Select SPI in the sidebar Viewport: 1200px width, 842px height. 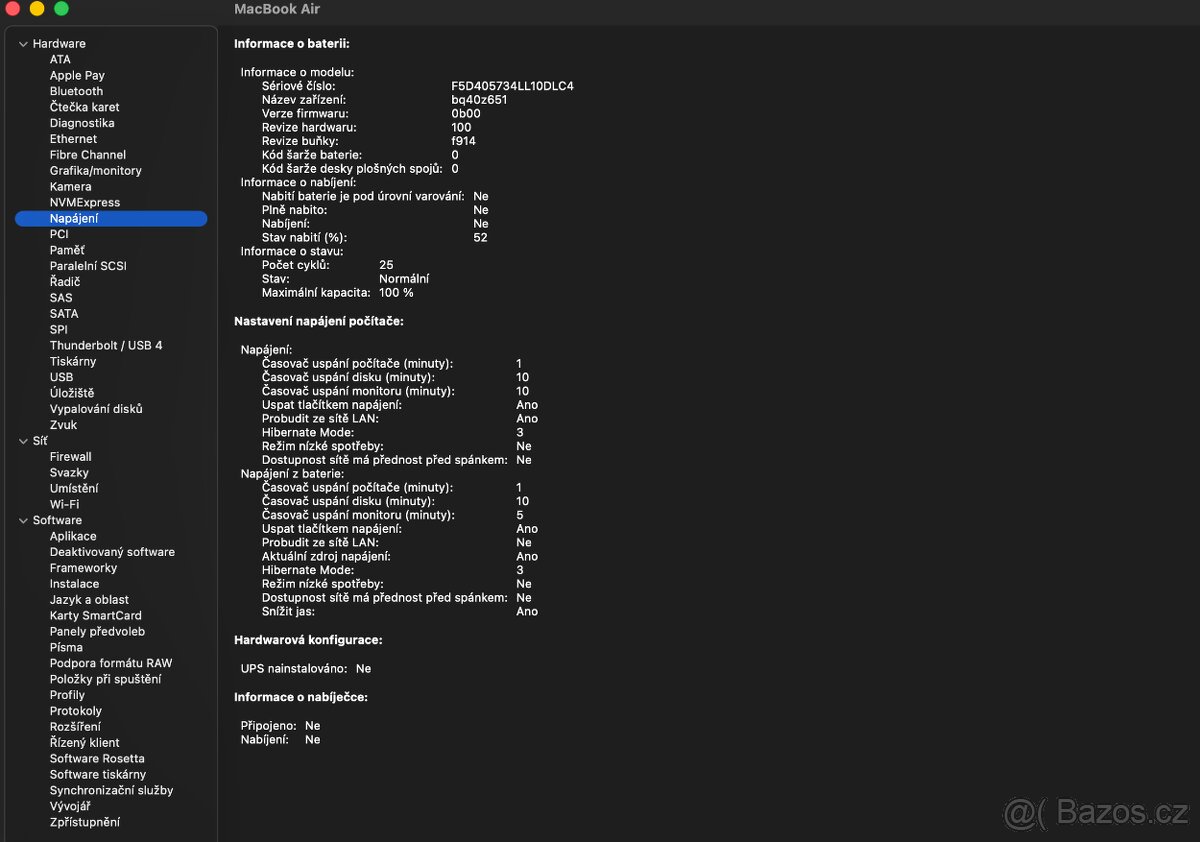[59, 330]
